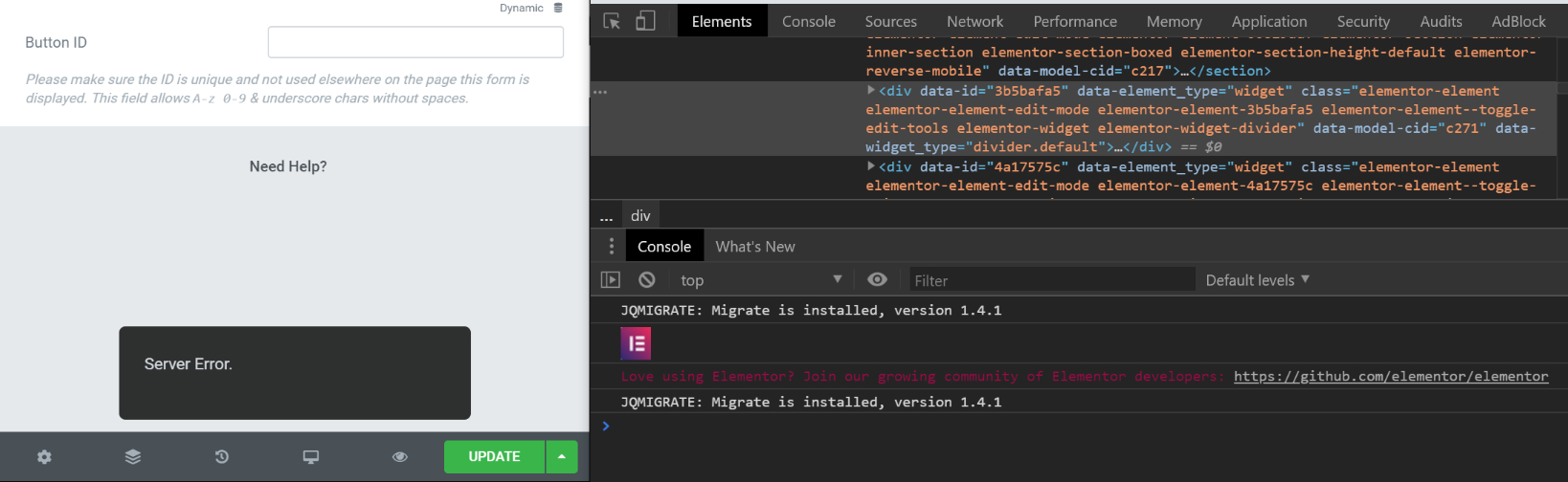The width and height of the screenshot is (1568, 482).
Task: Open the github.com/elementor/elementor link
Action: (1391, 377)
